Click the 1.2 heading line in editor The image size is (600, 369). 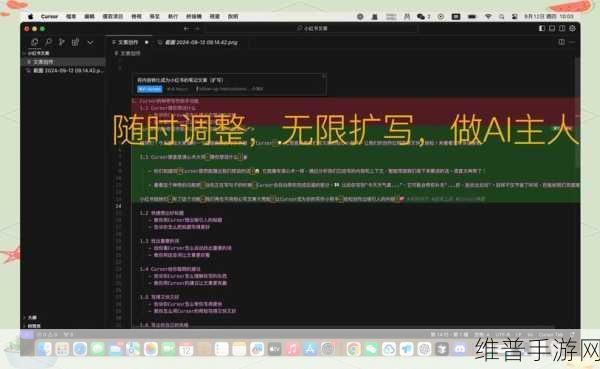click(162, 213)
